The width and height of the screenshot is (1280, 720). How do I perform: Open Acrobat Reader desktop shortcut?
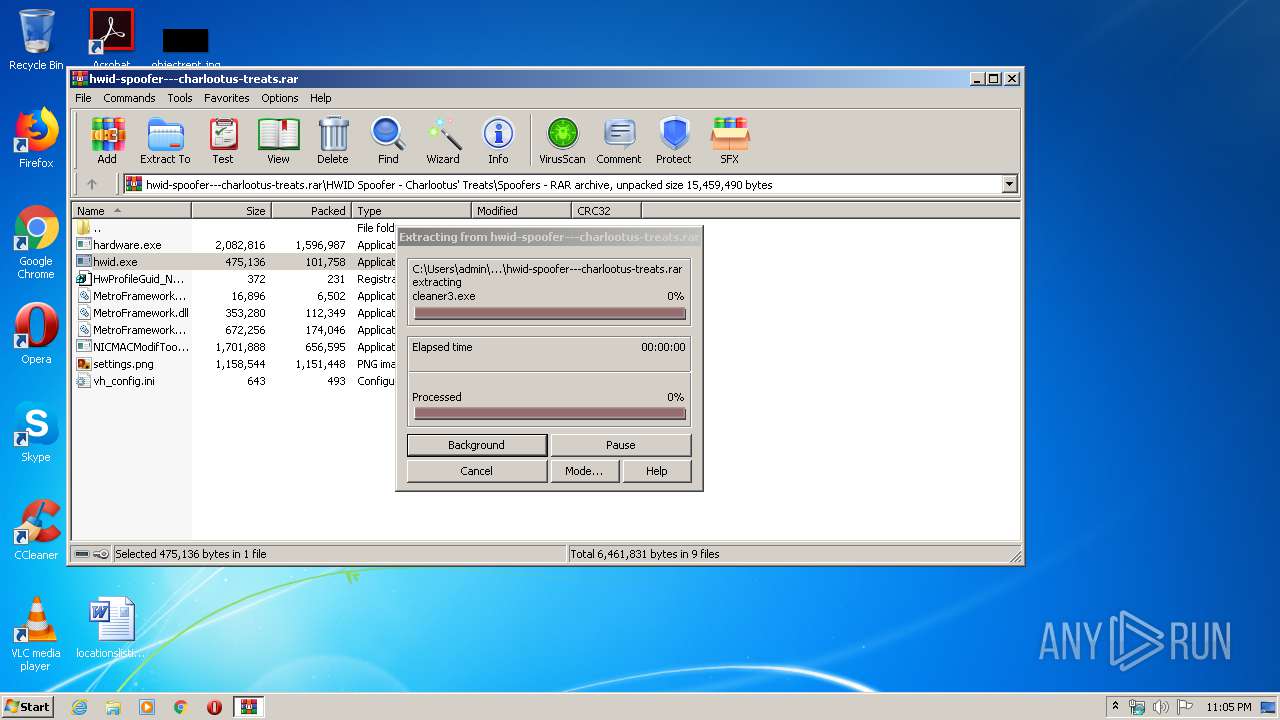click(111, 38)
